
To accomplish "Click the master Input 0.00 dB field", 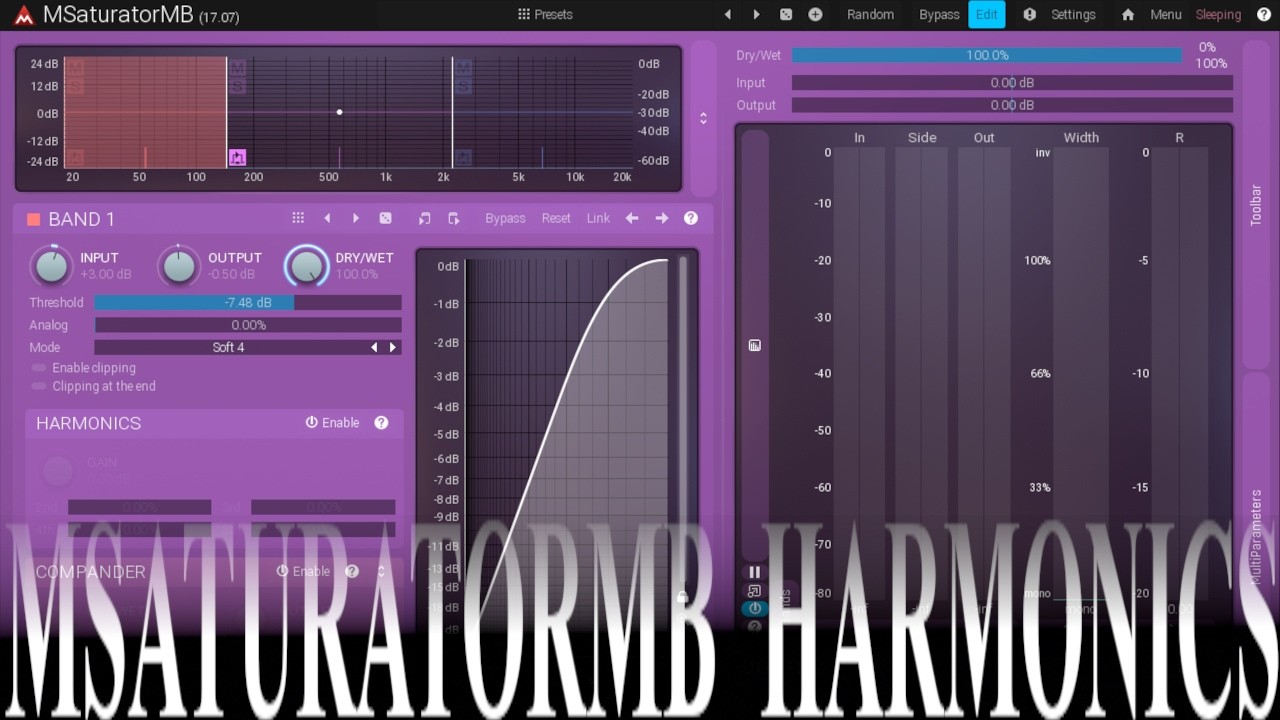I will (1012, 83).
